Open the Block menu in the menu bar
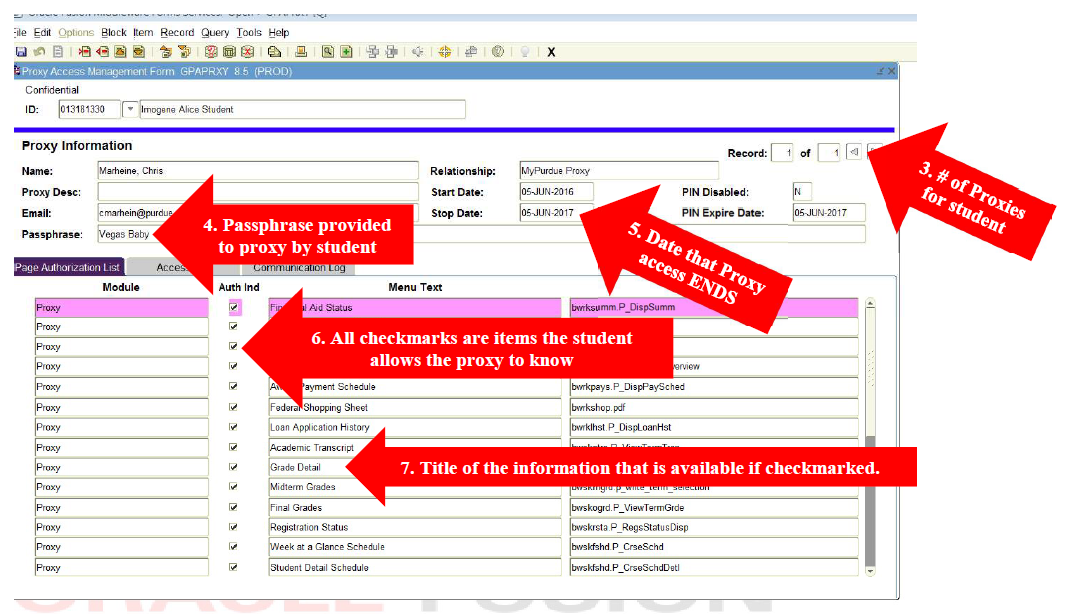The width and height of the screenshot is (1068, 614). (114, 32)
